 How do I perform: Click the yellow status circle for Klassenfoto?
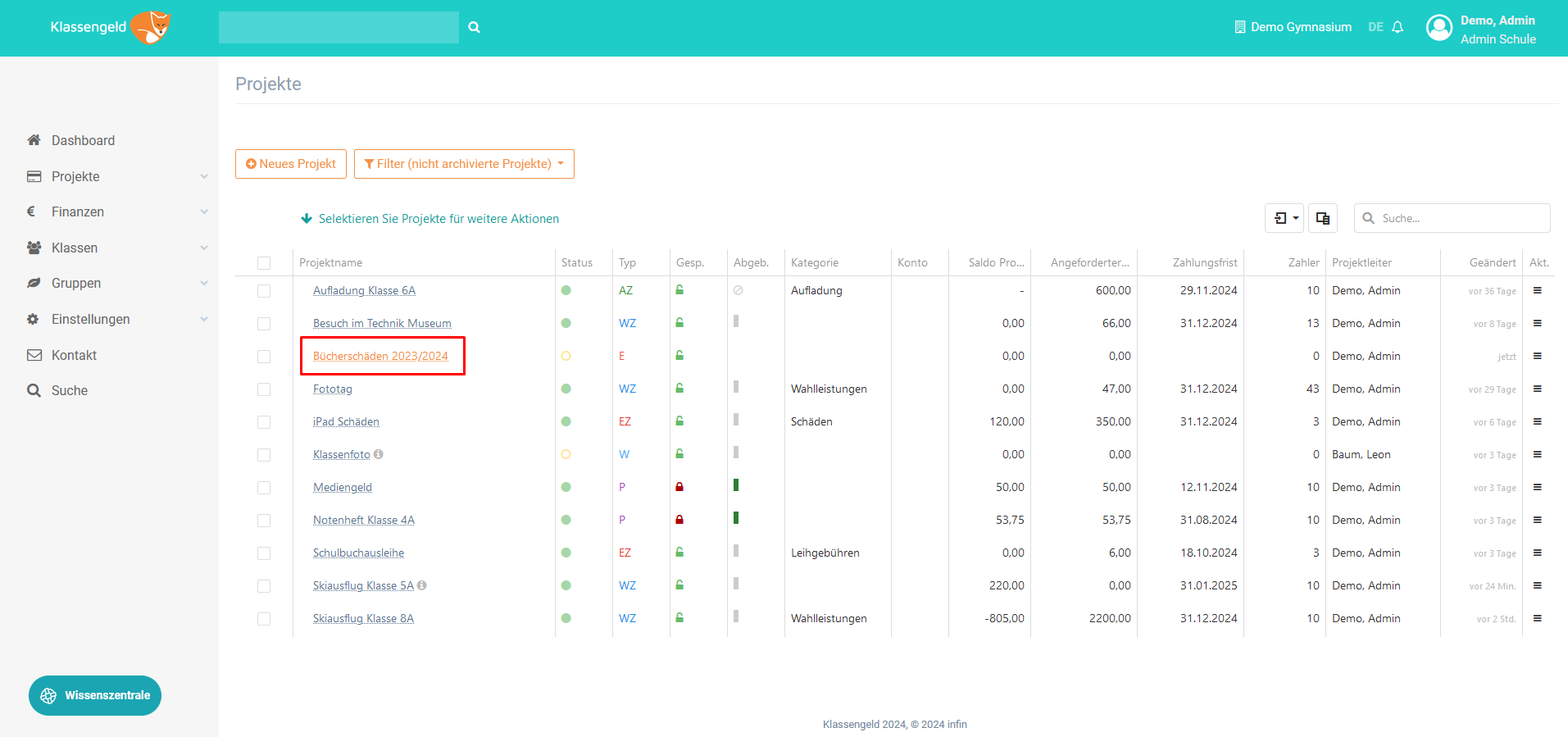click(x=566, y=454)
